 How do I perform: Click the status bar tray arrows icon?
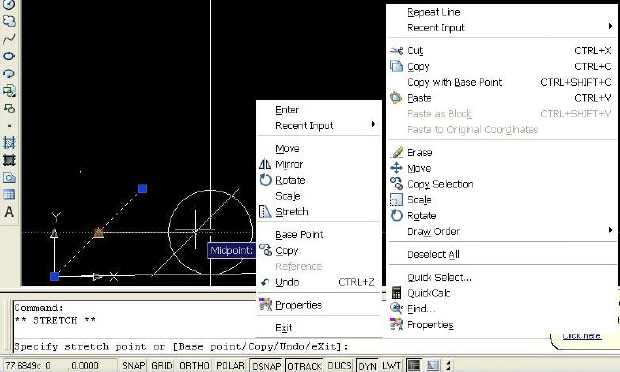pos(448,365)
